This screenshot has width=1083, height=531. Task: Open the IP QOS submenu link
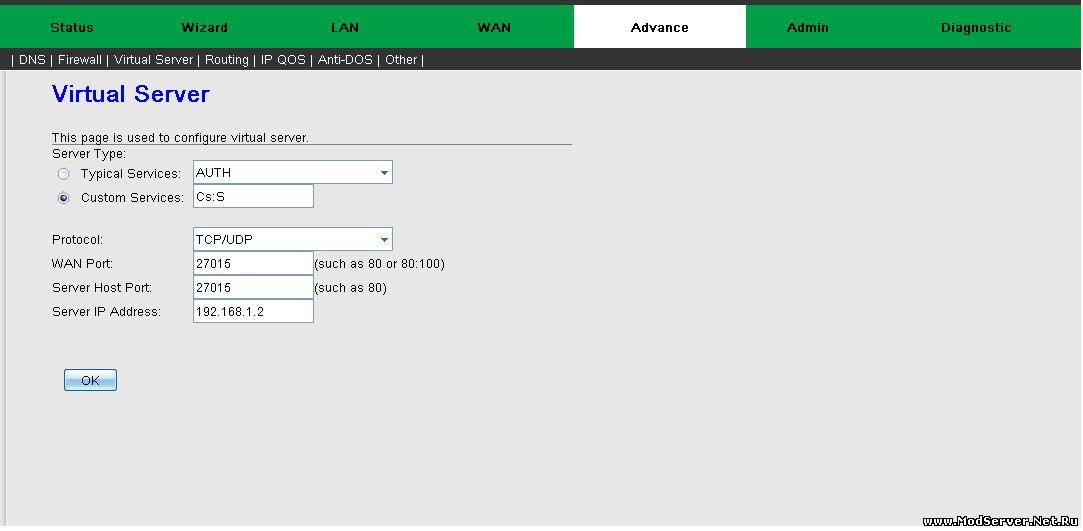tap(282, 59)
